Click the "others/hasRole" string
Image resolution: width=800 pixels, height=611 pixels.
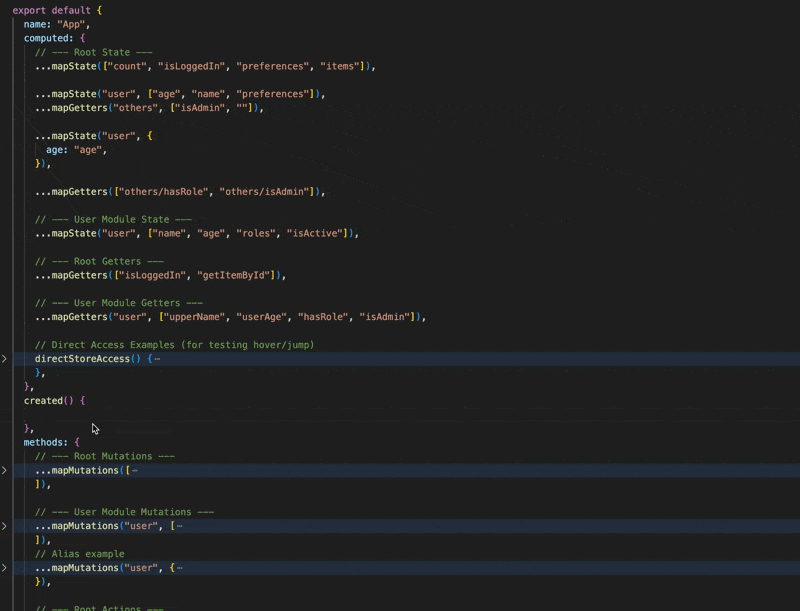coord(164,192)
